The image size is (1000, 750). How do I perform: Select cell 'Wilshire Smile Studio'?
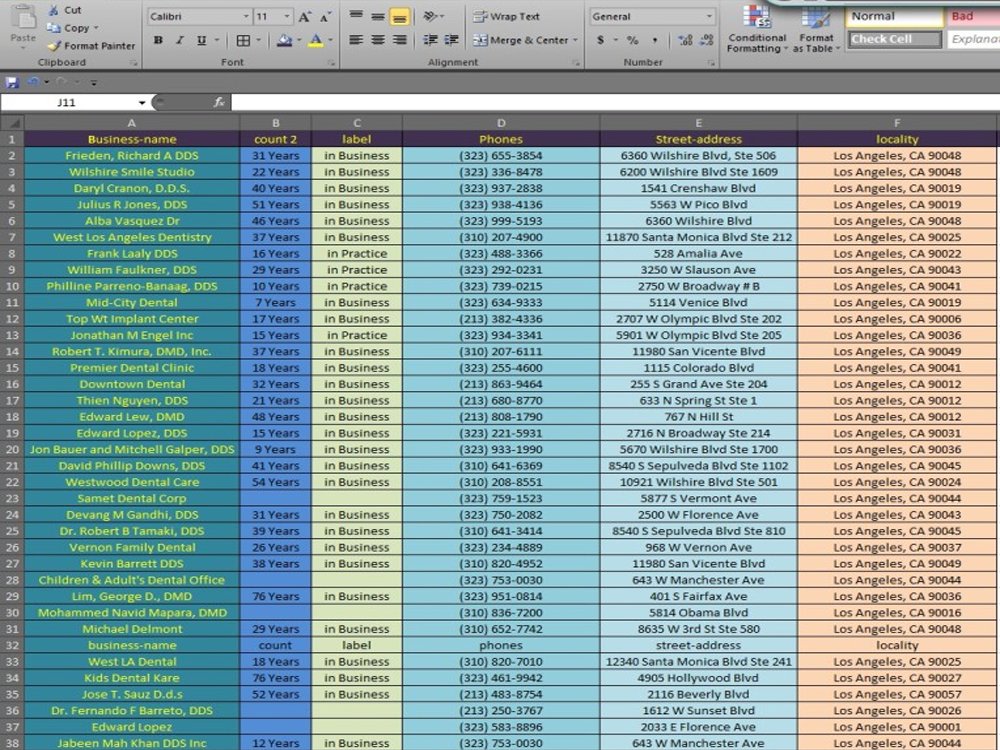(132, 172)
